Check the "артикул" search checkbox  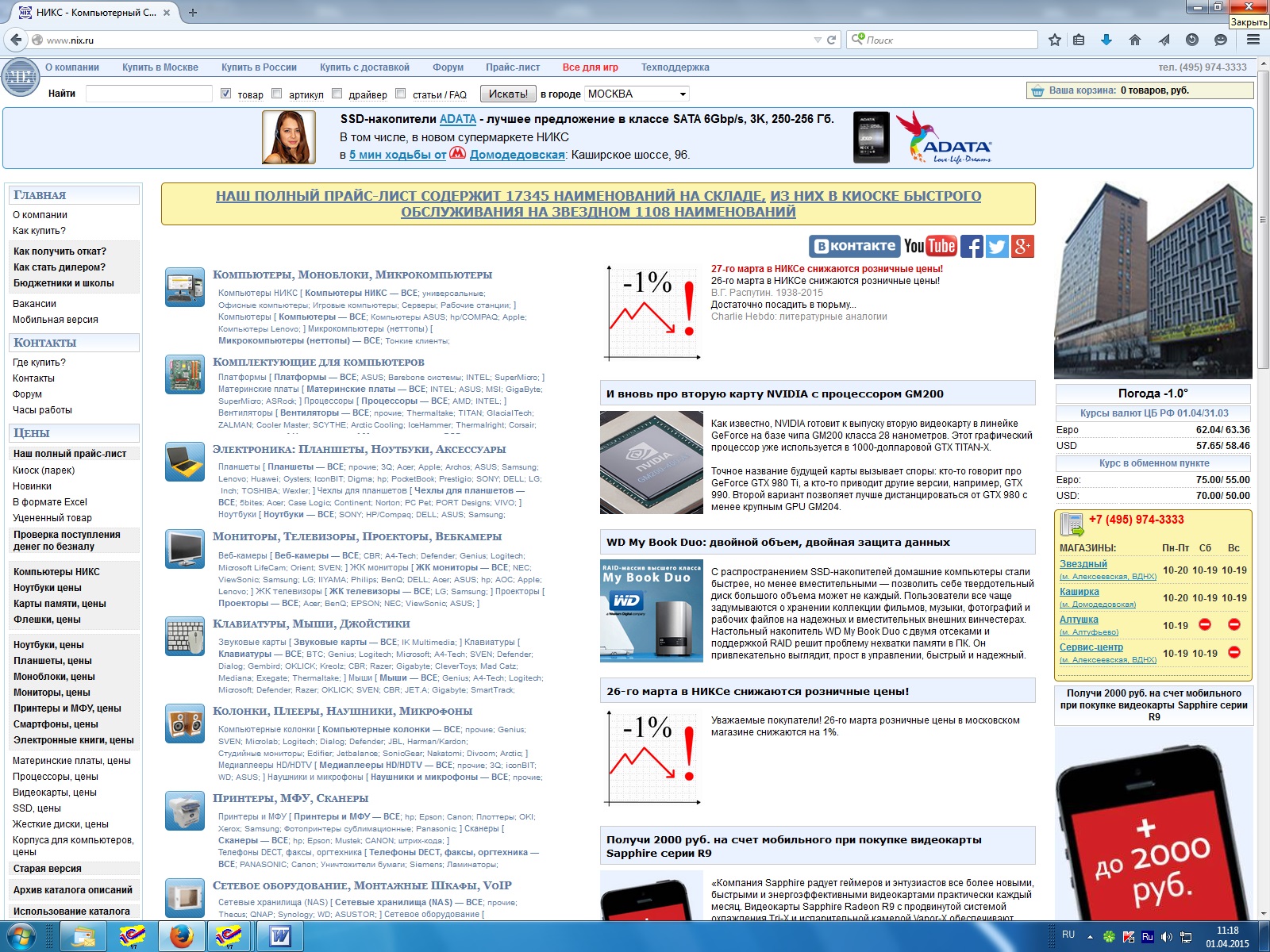276,94
